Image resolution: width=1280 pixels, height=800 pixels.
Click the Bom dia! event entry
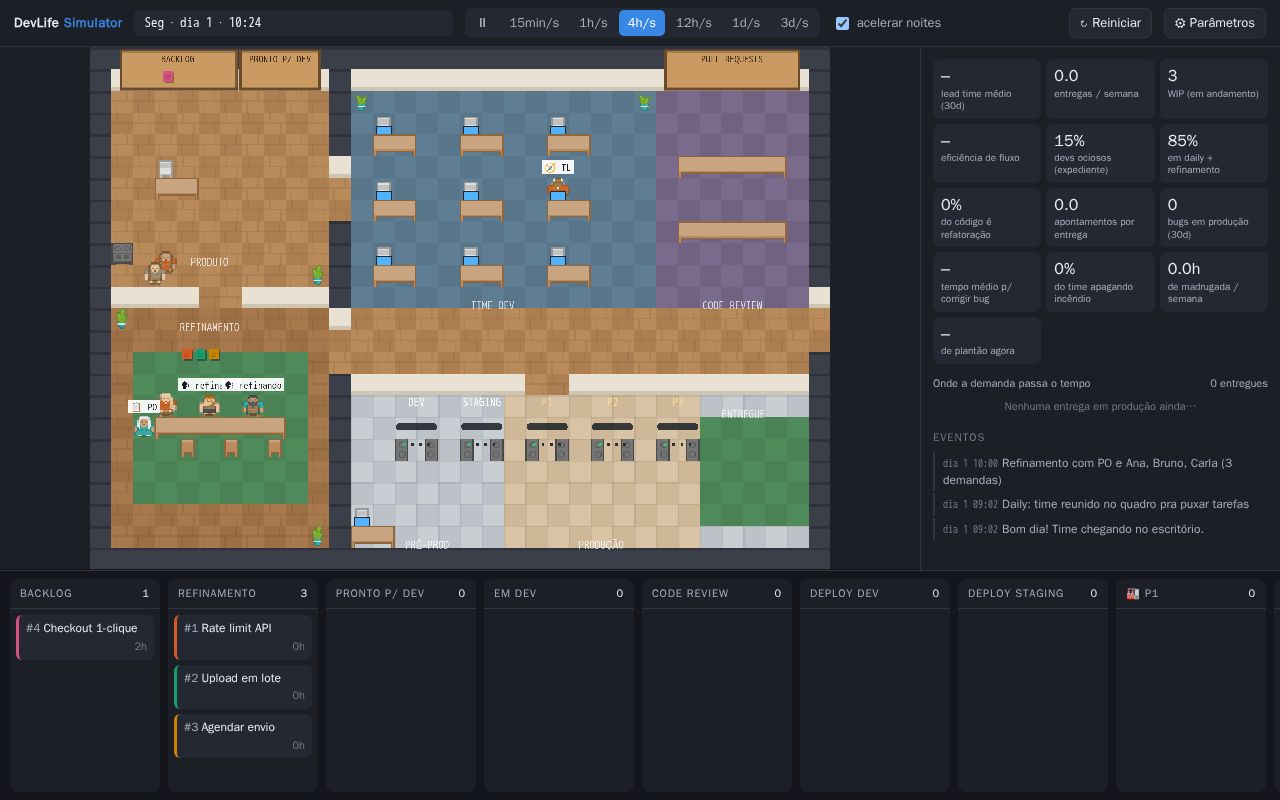click(1100, 529)
